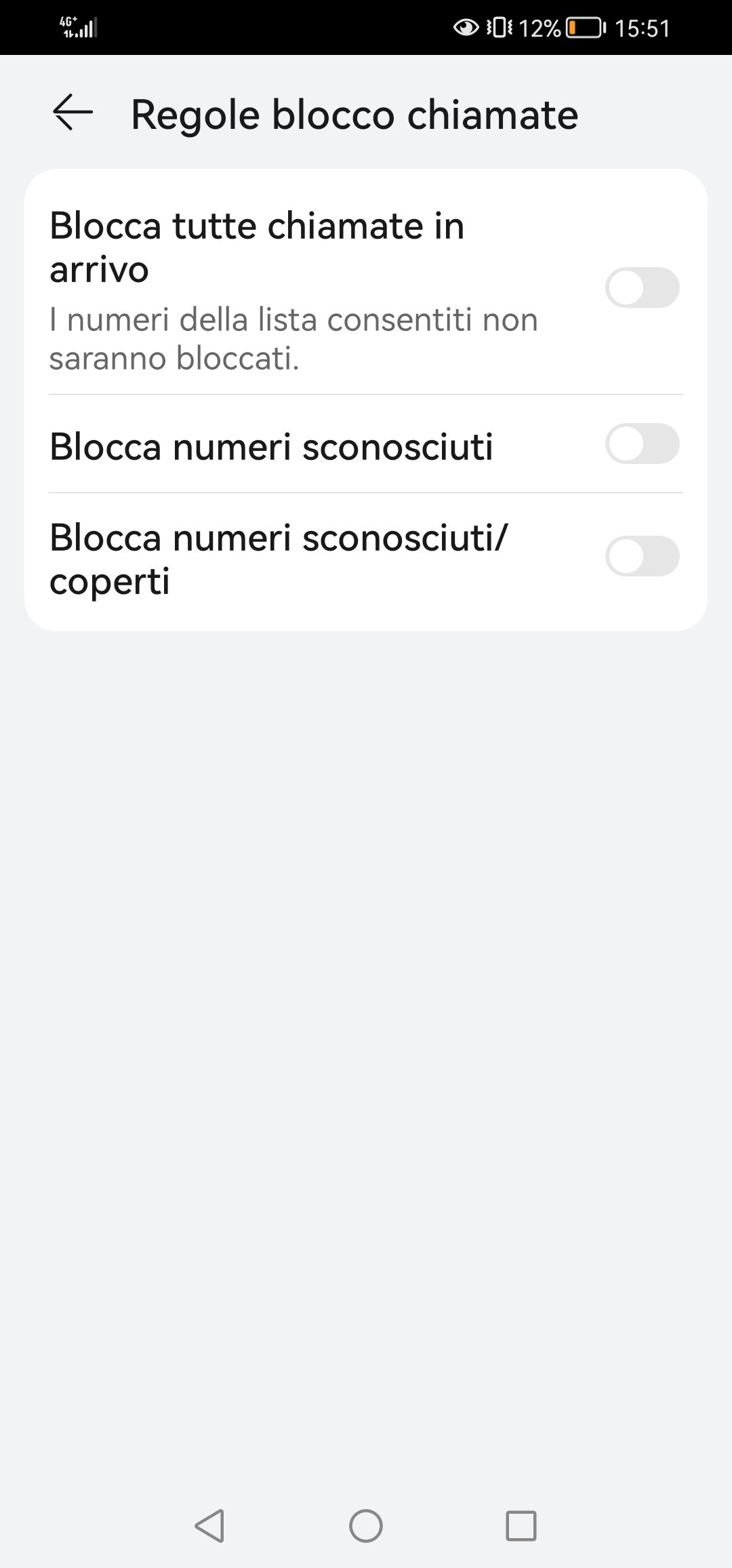This screenshot has width=732, height=1568.
Task: Tap the vibrate mode status icon
Action: tap(500, 28)
